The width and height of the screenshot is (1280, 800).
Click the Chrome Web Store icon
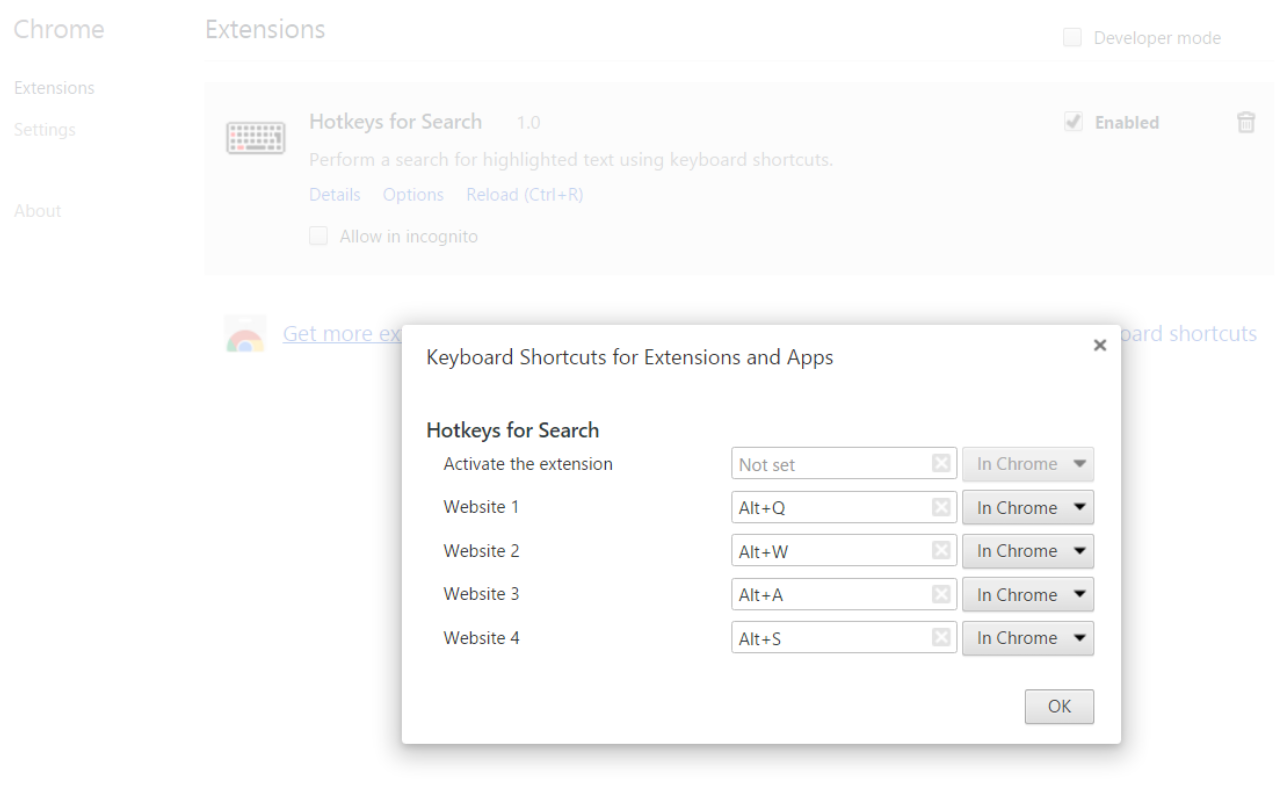click(245, 334)
